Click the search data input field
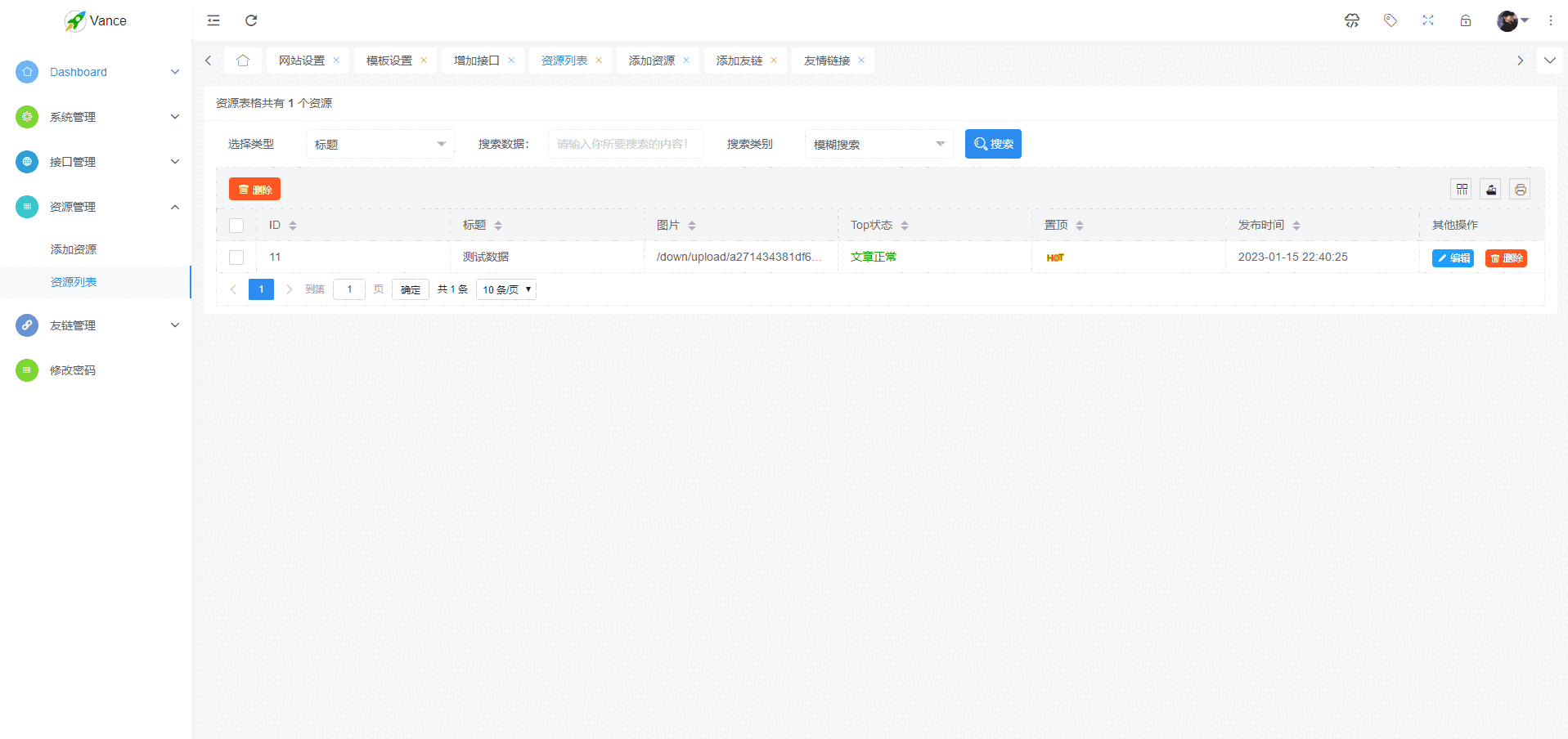Screen dimensions: 1568x739 [624, 145]
